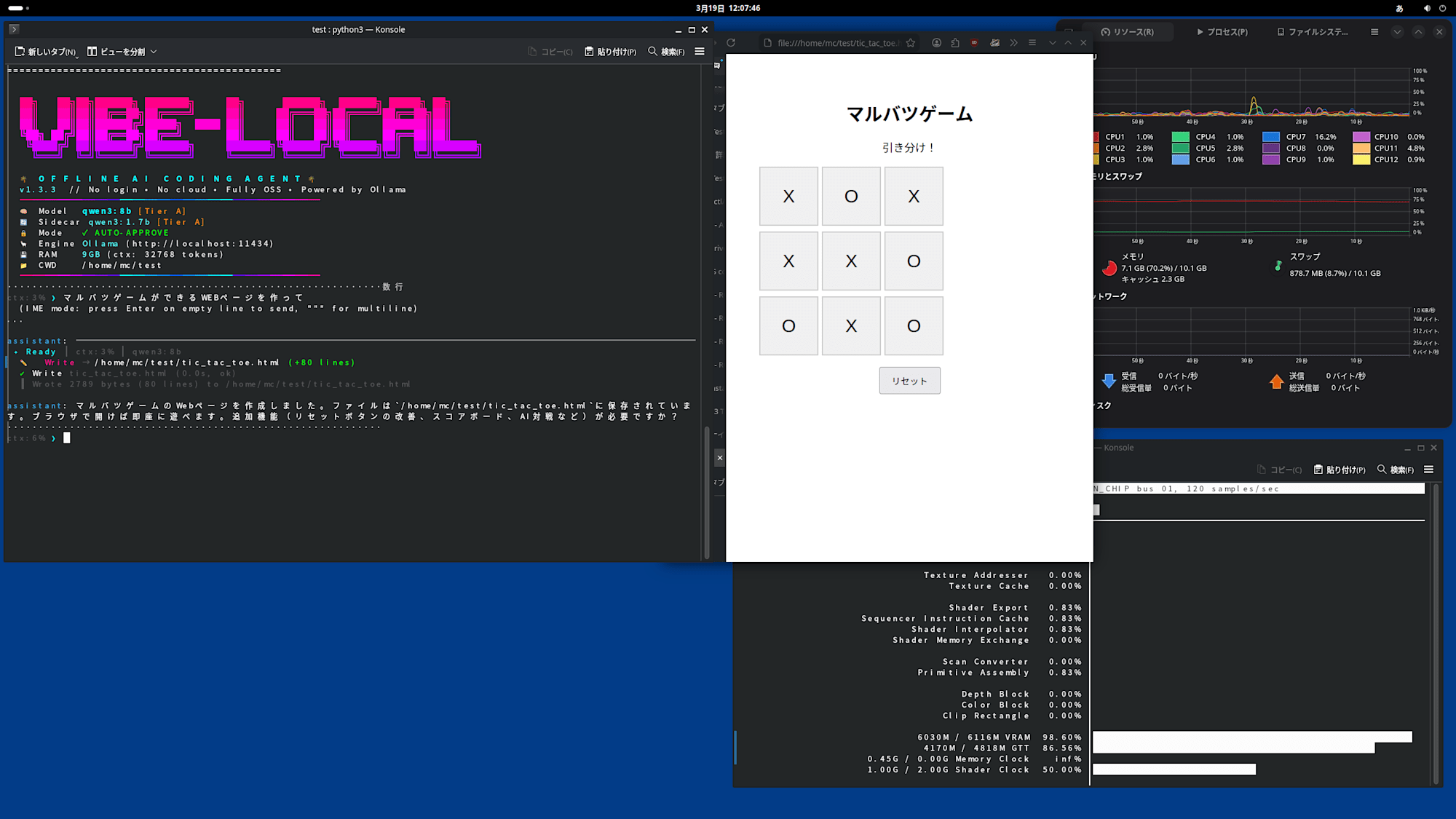Toggle ビューを分割 in Konsole
This screenshot has width=1456, height=819.
pyautogui.click(x=122, y=52)
